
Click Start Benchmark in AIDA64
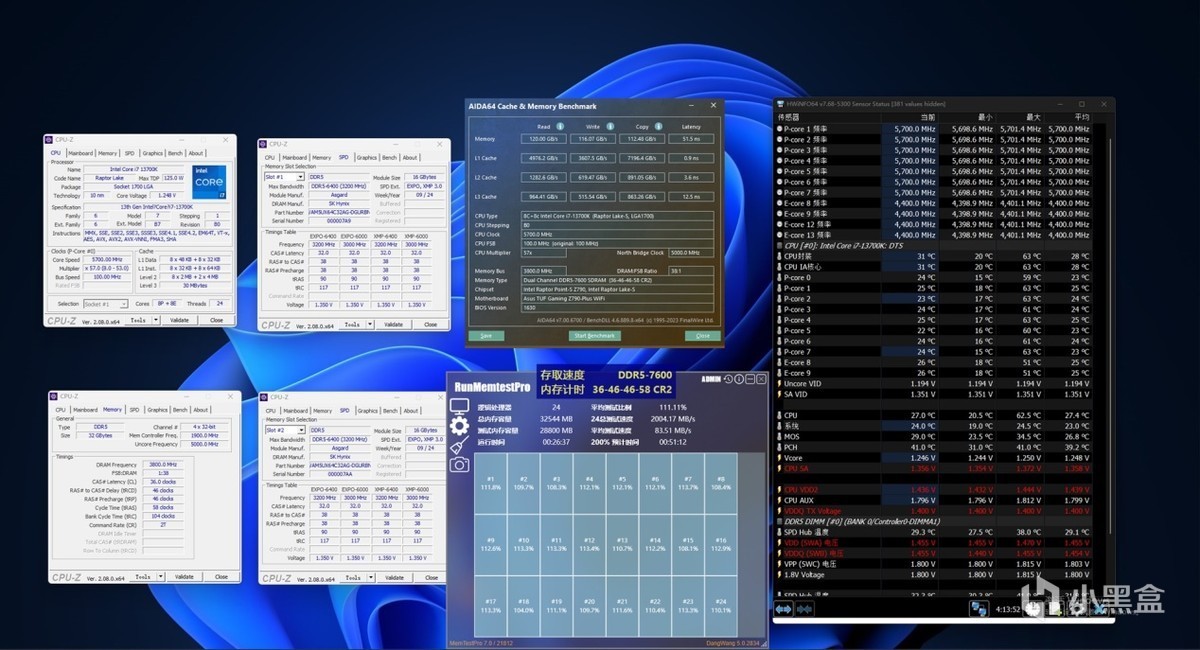595,336
